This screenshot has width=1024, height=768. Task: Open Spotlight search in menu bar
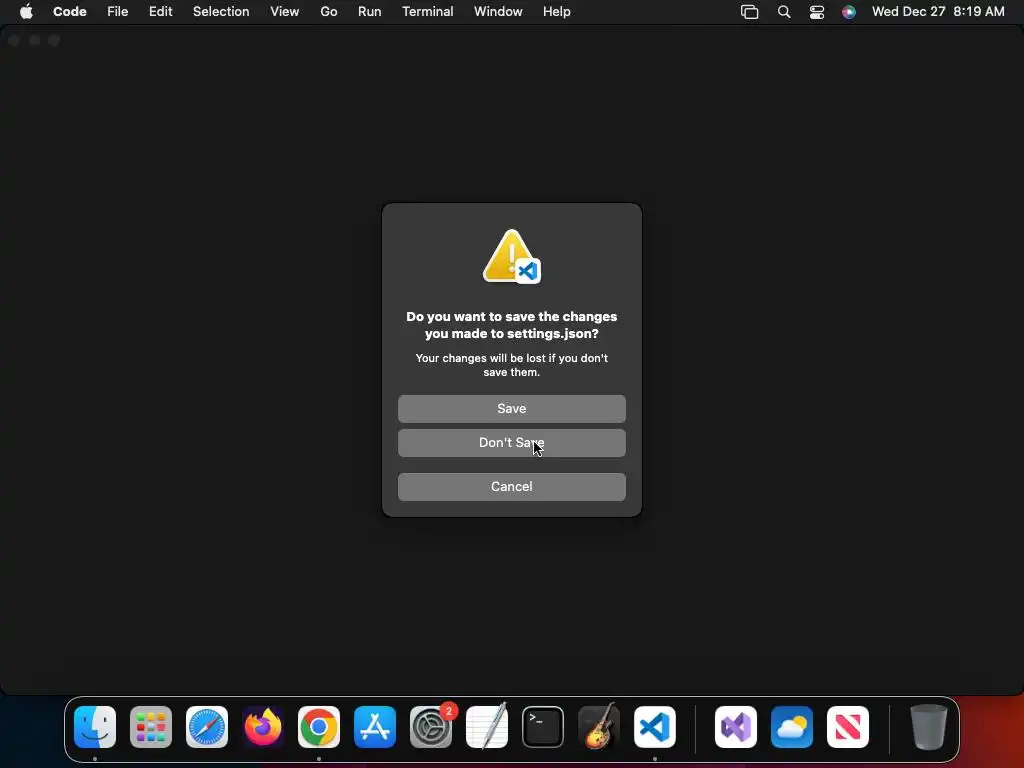click(x=784, y=12)
